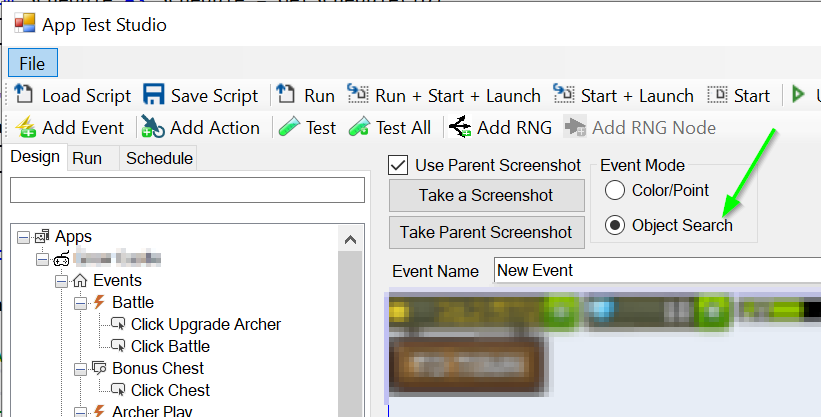Select the Object Search radio button
Screen dimensions: 821x417
coord(615,225)
